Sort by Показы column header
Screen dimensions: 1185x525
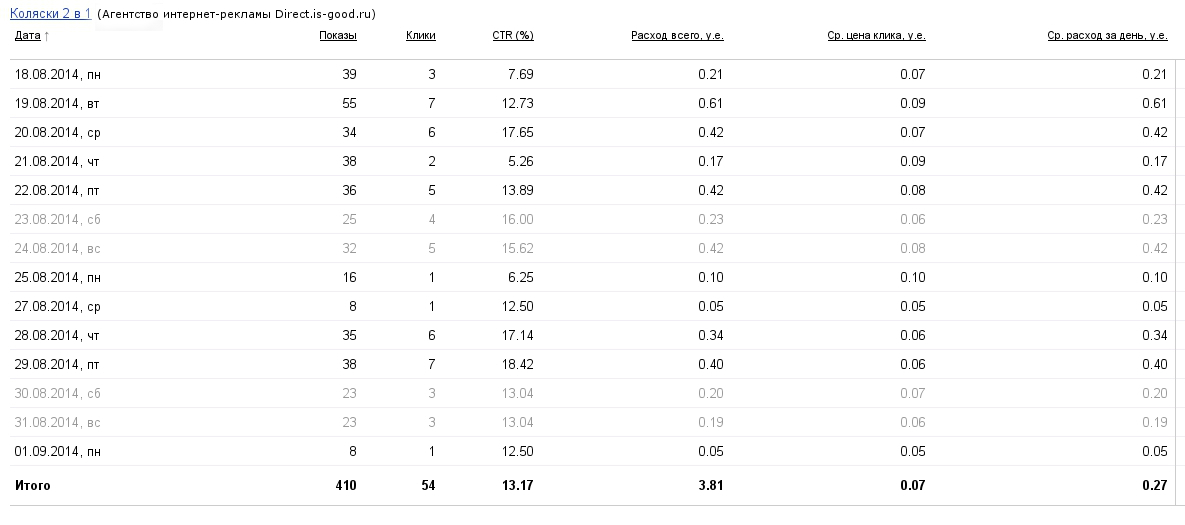(337, 35)
